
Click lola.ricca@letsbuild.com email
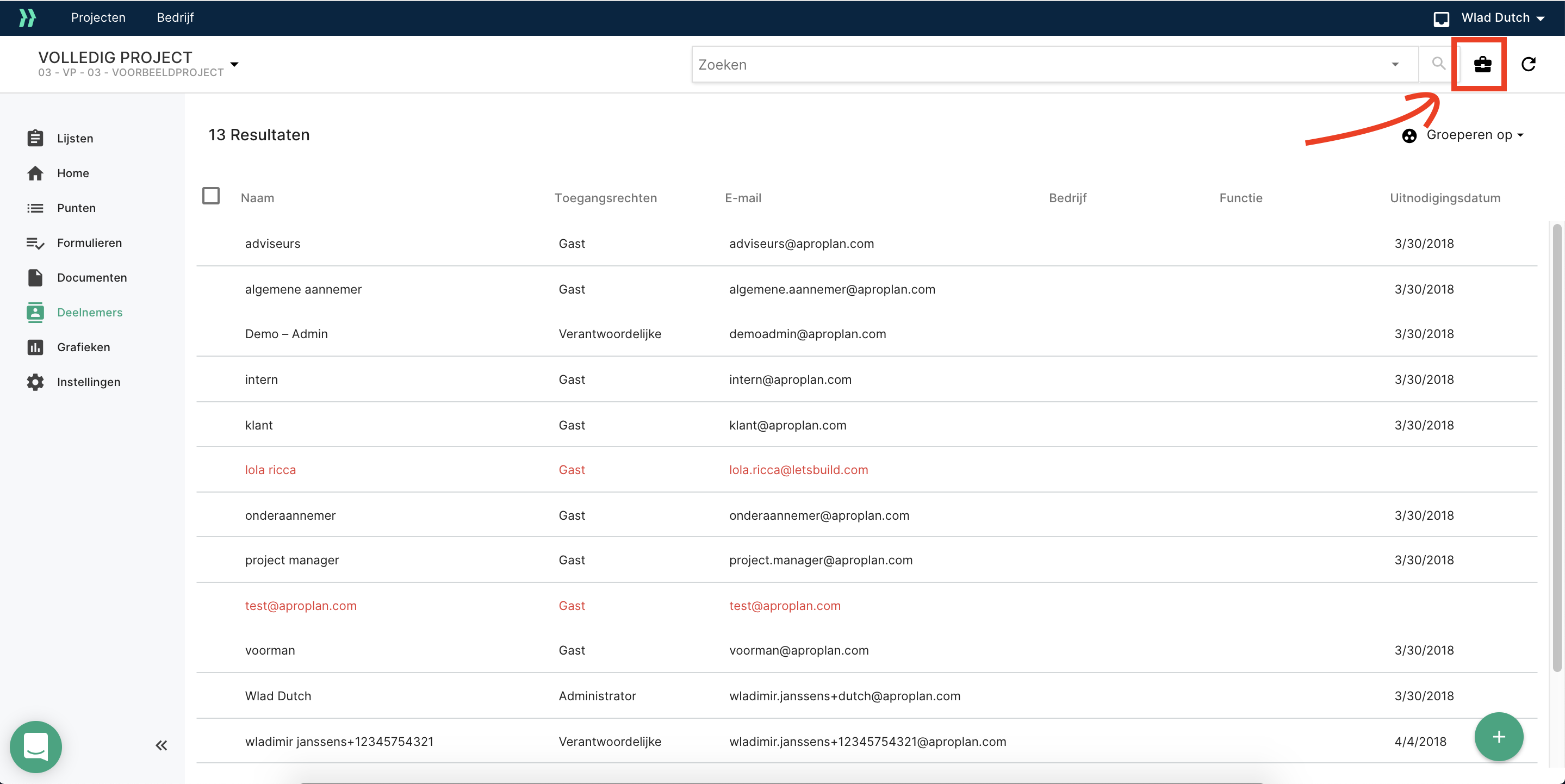point(798,470)
